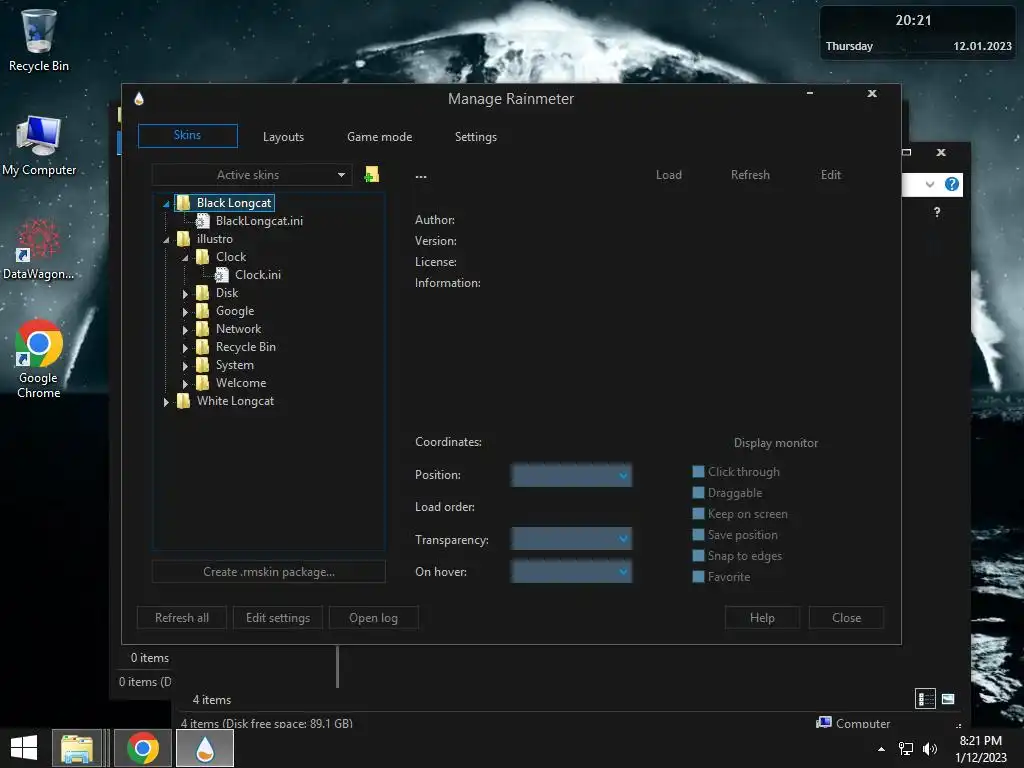Viewport: 1024px width, 768px height.
Task: Toggle the Save position checkbox
Action: point(698,535)
